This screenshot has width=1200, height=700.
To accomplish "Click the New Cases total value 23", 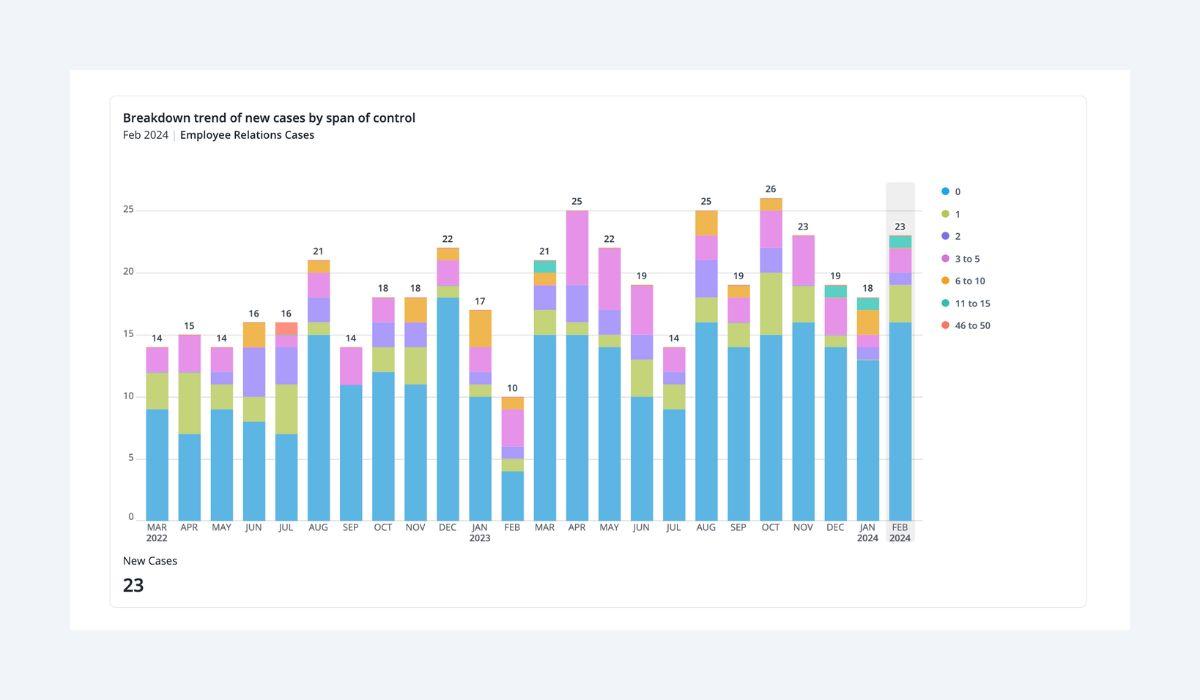I will point(133,586).
